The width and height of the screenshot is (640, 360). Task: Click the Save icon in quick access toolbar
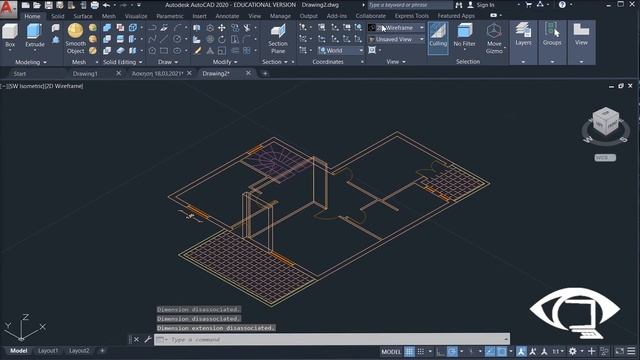click(48, 5)
